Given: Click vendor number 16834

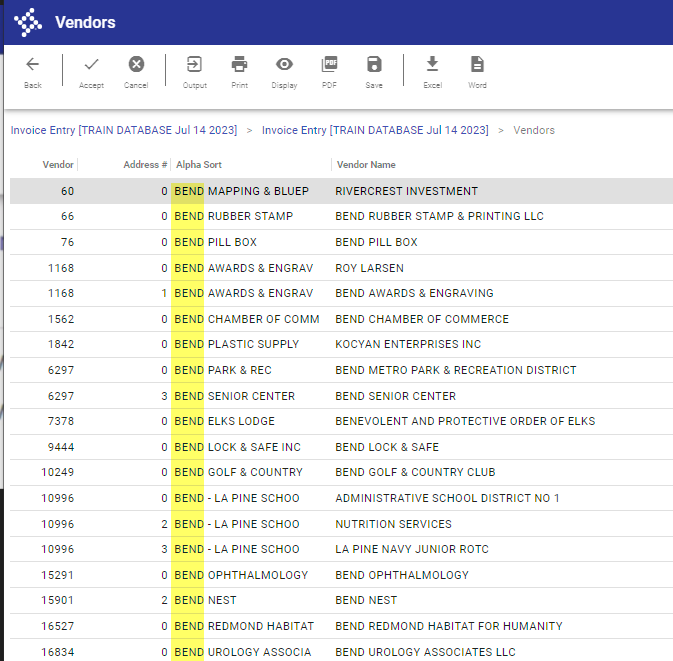Looking at the screenshot, I should tap(58, 652).
